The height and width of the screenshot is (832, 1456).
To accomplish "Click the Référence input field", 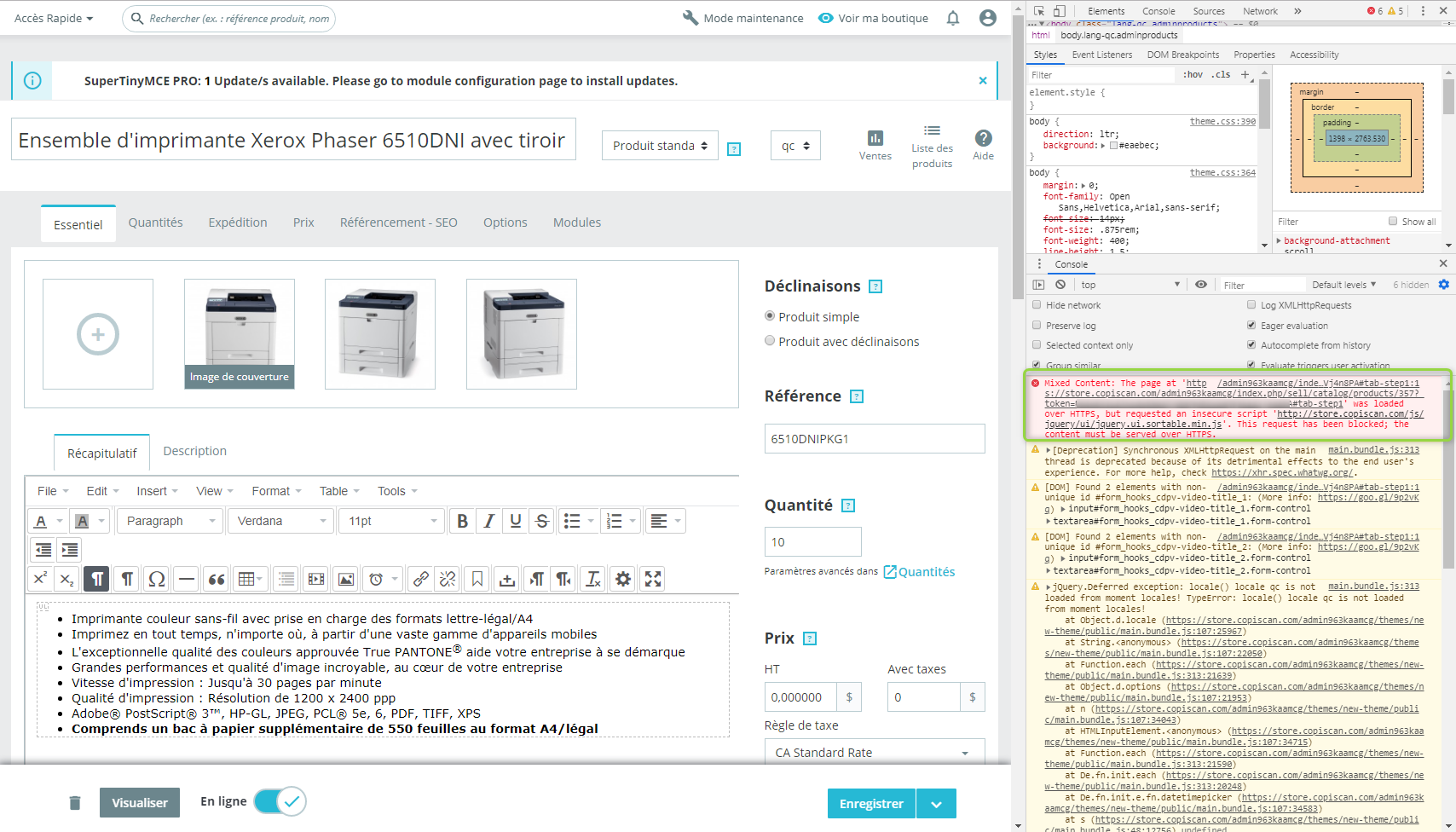I will [x=874, y=438].
